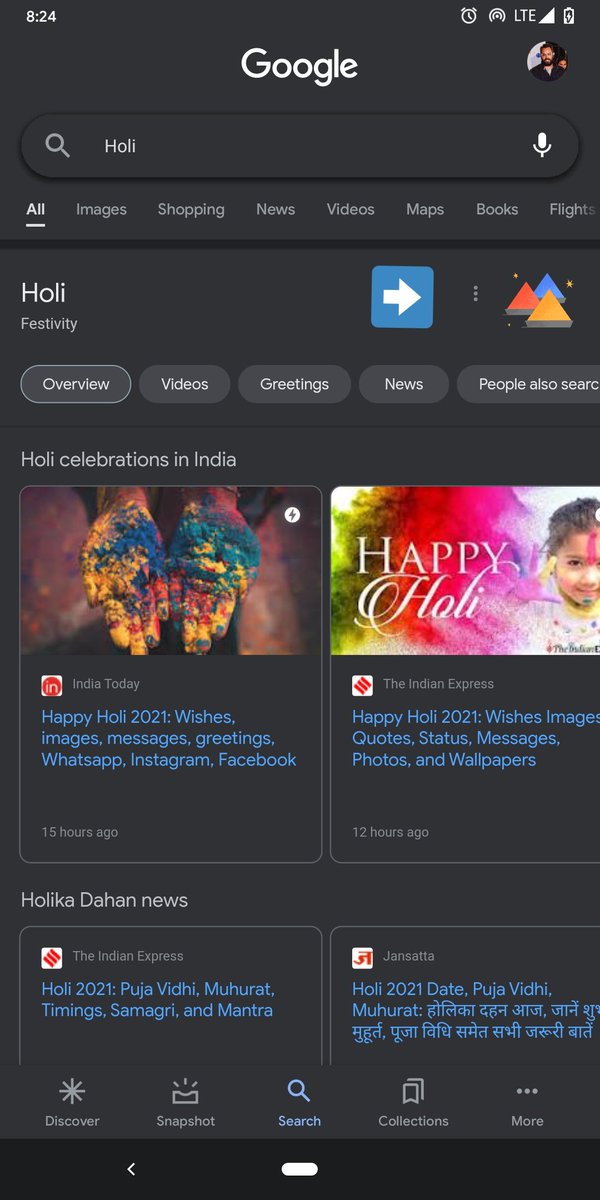Tap the colorful Holi triangles icon
Viewport: 600px width, 1200px height.
tap(539, 299)
